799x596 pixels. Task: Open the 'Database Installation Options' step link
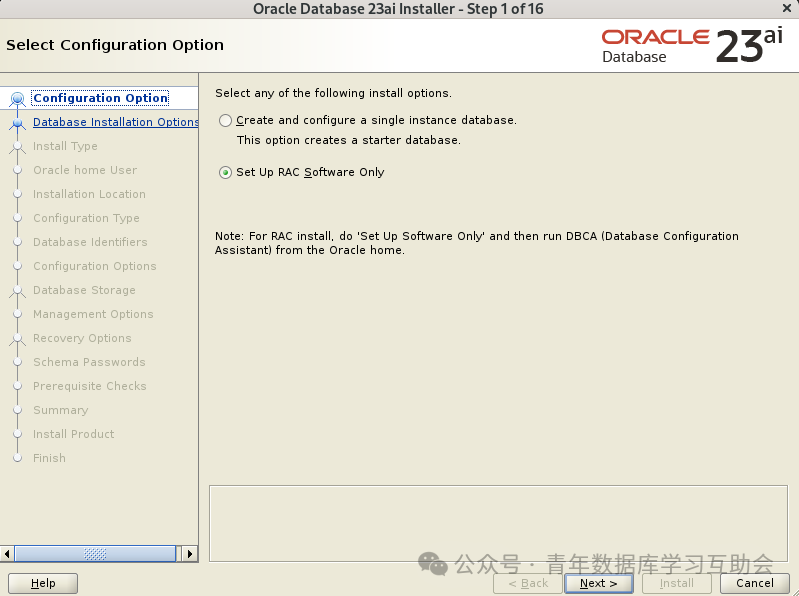click(116, 122)
